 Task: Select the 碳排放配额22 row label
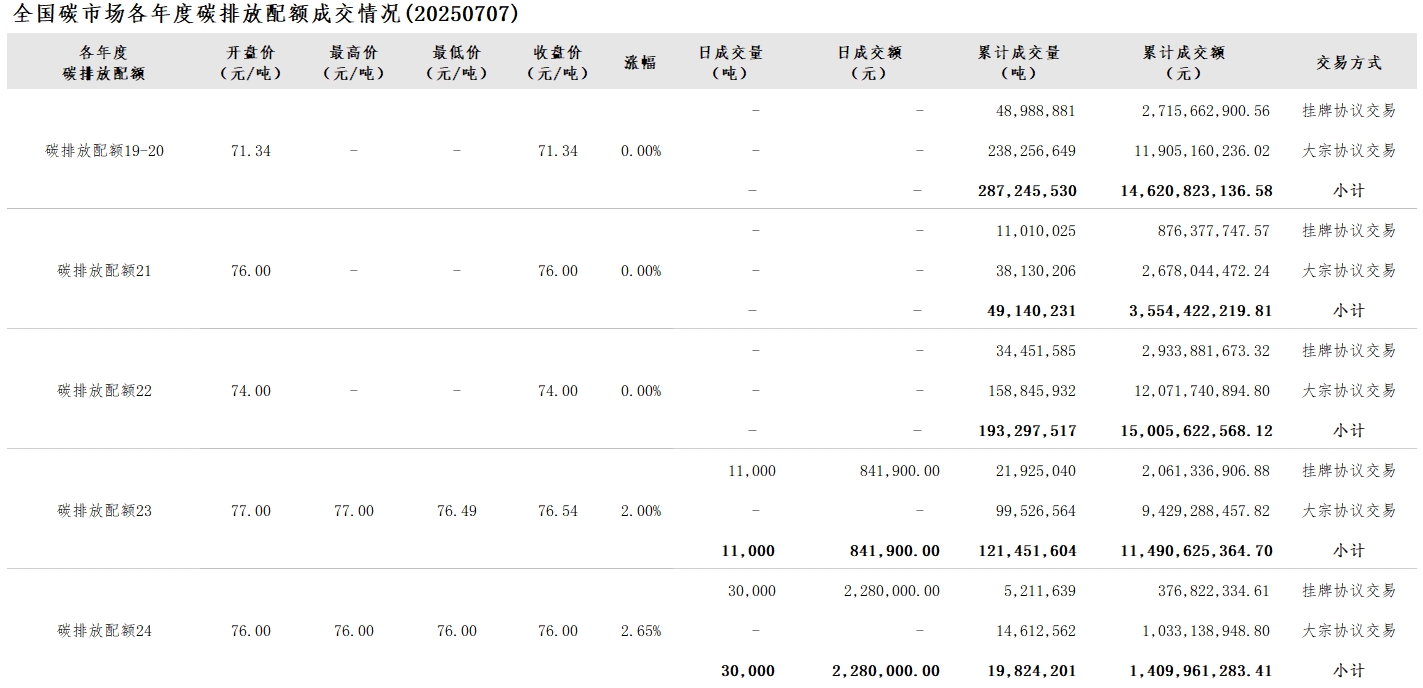105,391
